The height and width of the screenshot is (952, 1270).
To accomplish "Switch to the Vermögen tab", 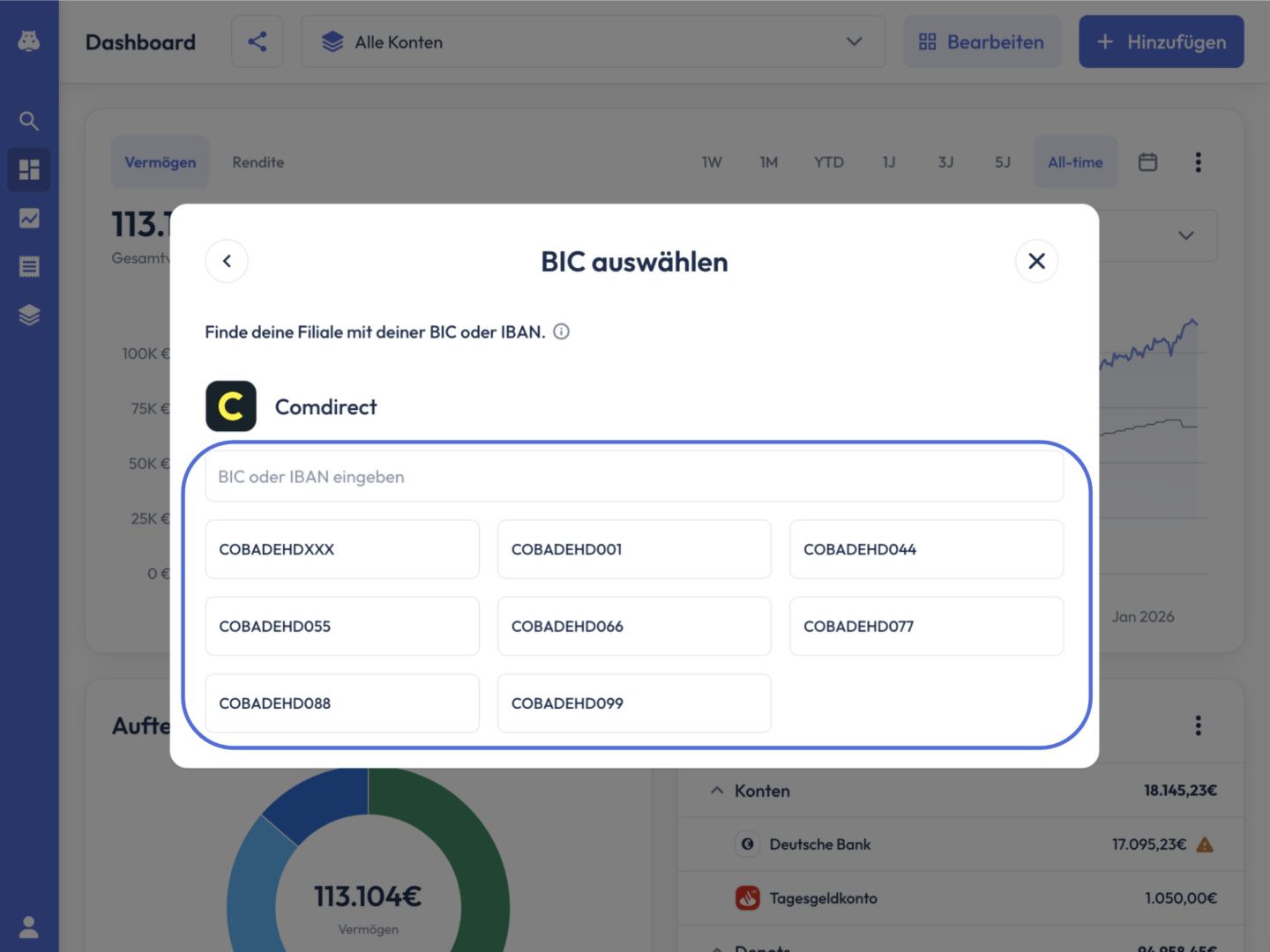I will [x=161, y=162].
